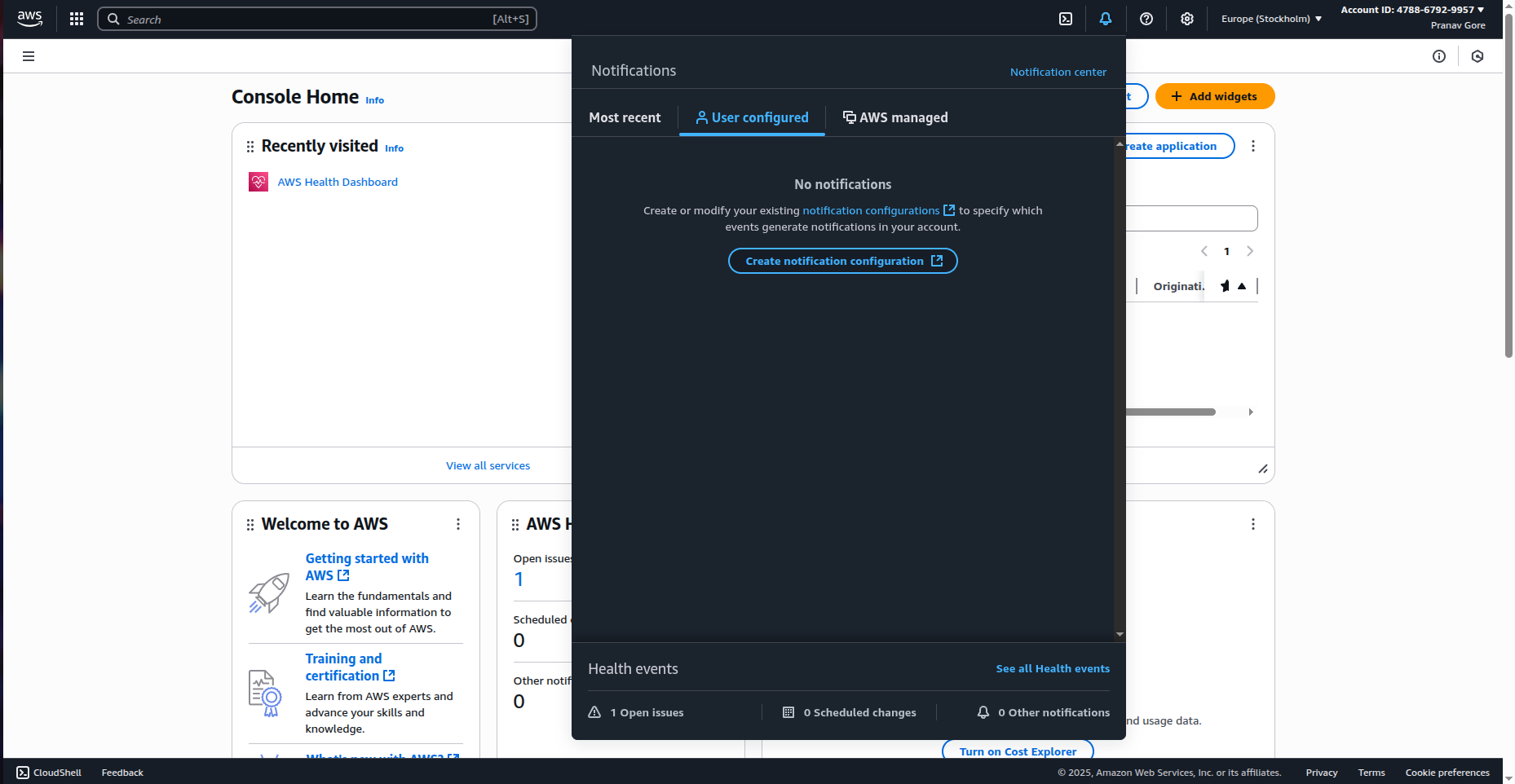Switch to the AWS managed tab

point(895,117)
